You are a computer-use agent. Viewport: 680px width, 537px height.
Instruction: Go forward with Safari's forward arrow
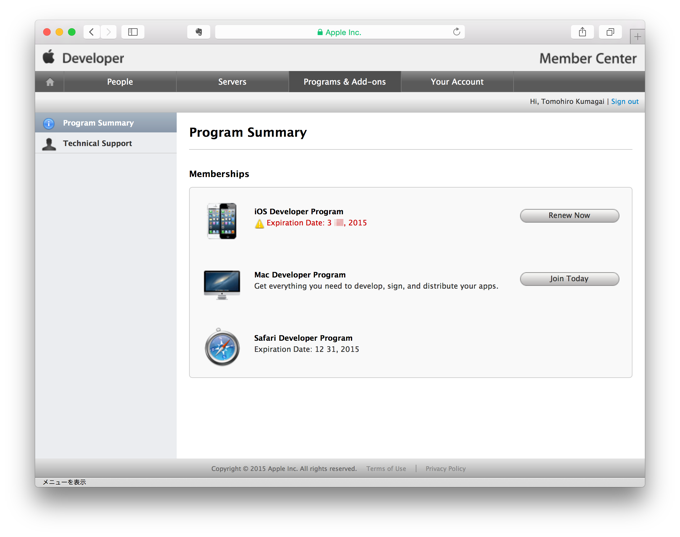(x=108, y=32)
